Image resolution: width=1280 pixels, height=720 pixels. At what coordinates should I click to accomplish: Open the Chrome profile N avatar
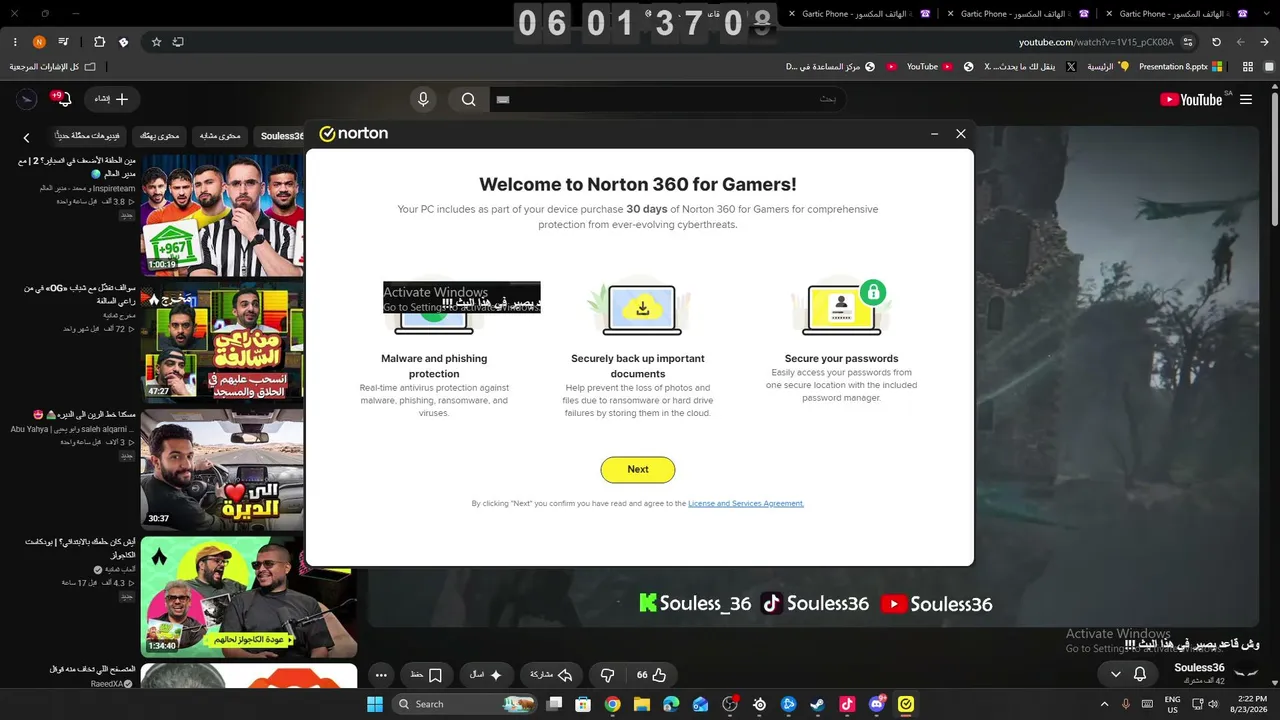click(x=39, y=42)
